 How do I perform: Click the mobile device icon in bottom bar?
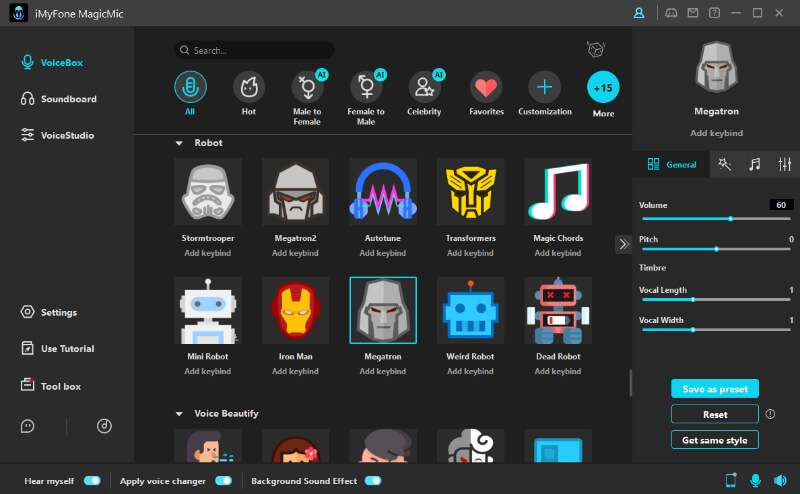pos(731,480)
